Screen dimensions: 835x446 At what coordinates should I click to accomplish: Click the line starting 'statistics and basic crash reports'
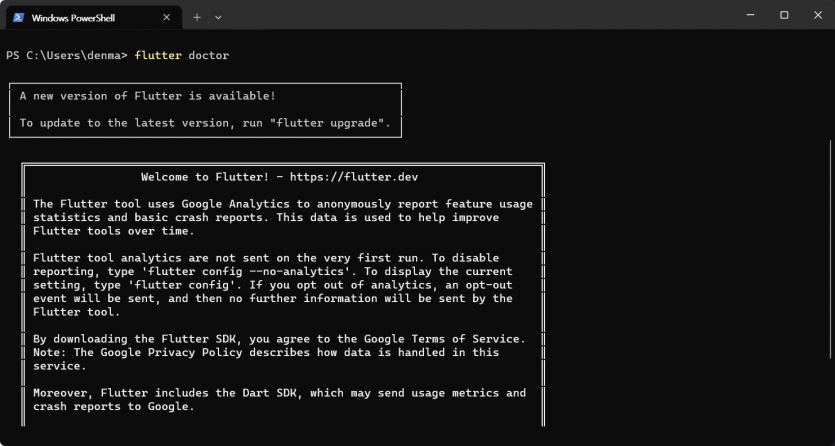tap(266, 217)
